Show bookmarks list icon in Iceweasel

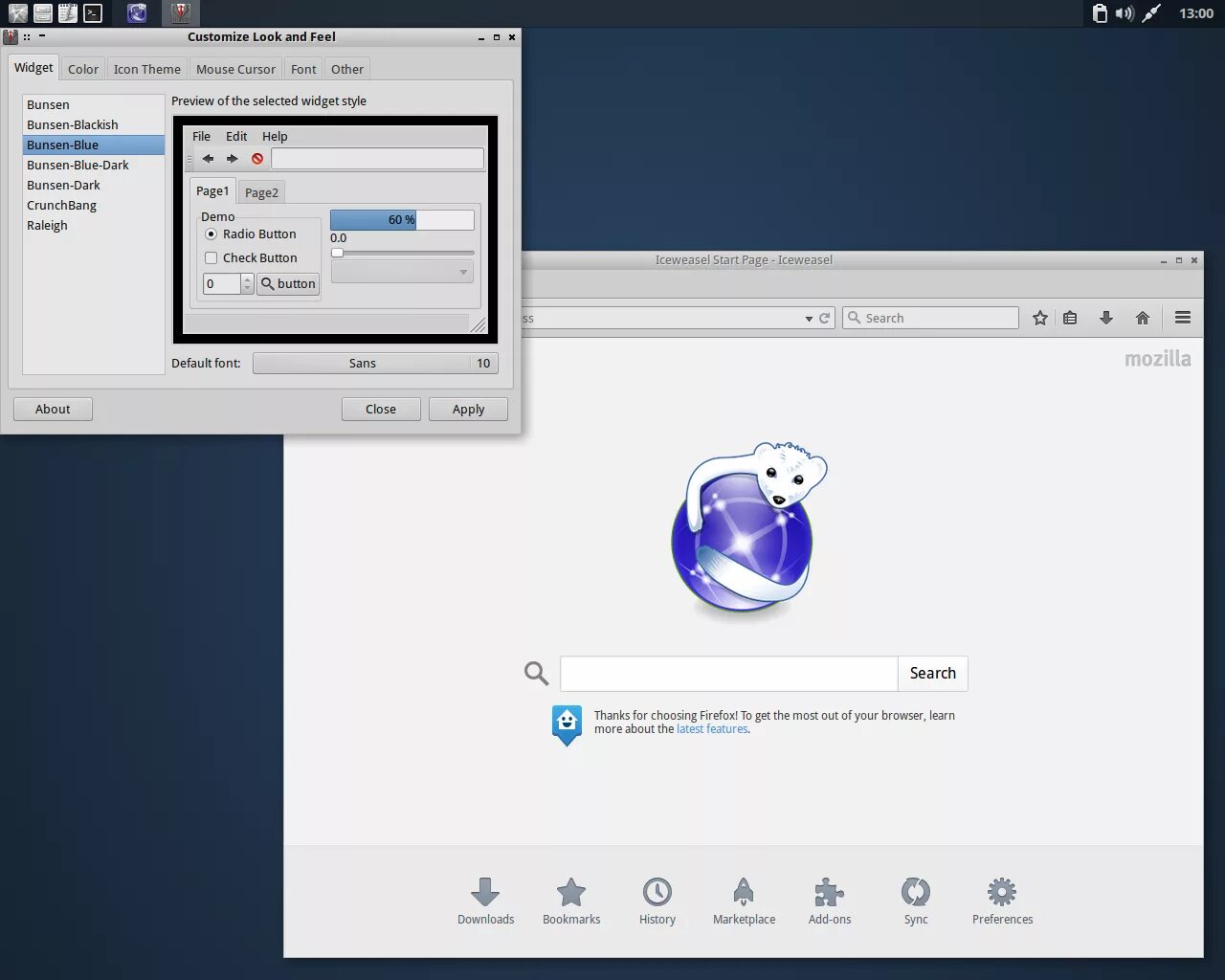1070,318
